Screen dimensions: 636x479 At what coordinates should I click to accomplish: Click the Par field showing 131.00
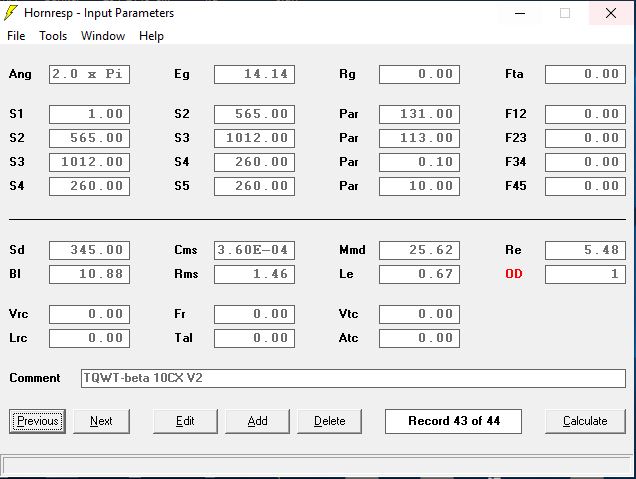pyautogui.click(x=419, y=114)
